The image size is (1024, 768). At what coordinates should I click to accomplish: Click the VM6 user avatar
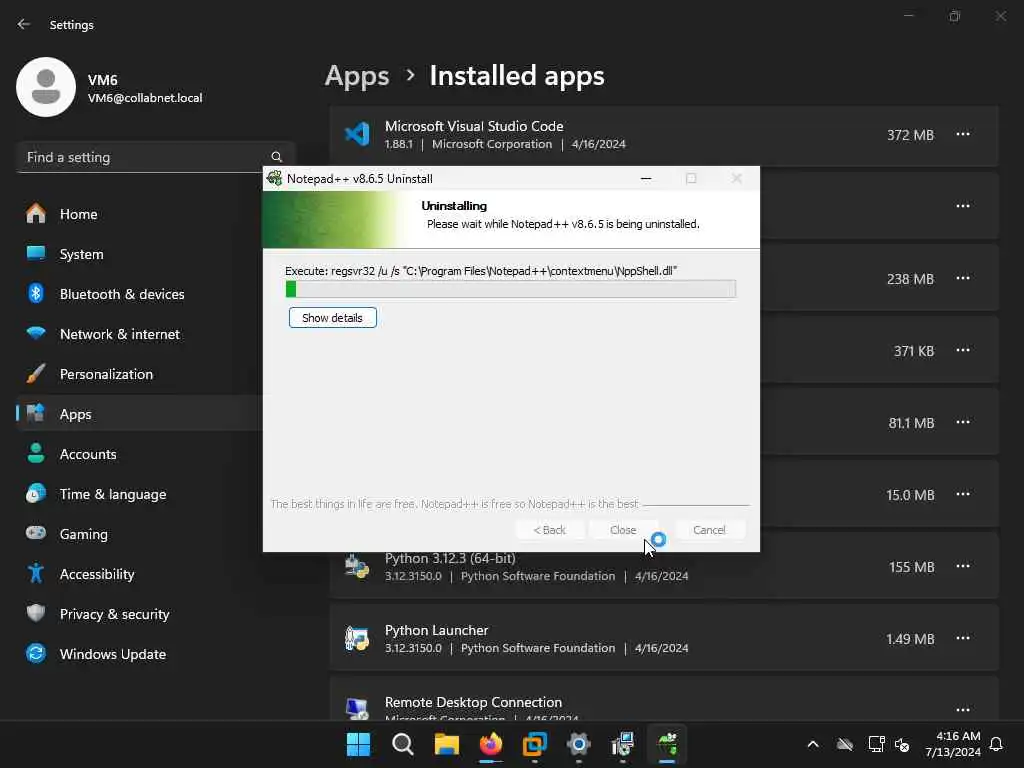[x=46, y=87]
